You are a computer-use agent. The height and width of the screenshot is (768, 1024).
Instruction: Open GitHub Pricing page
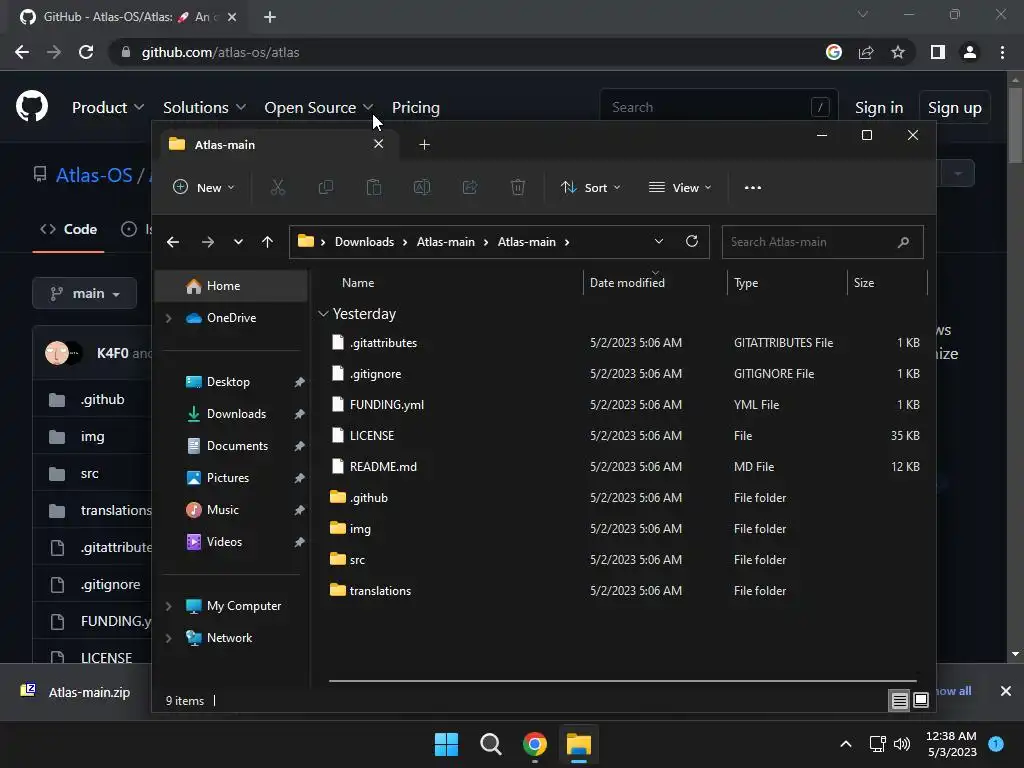point(415,108)
